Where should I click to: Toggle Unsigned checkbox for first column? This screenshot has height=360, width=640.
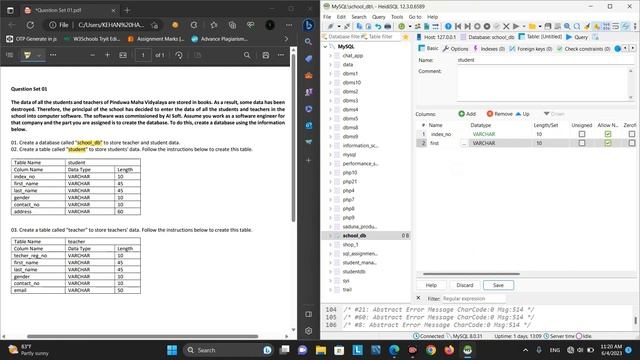[x=582, y=143]
